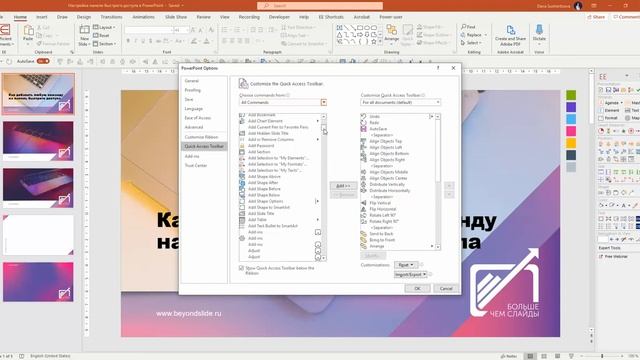This screenshot has width=640, height=360.
Task: Toggle Show Quick Access Toolbar below Ribbon
Action: click(x=241, y=268)
